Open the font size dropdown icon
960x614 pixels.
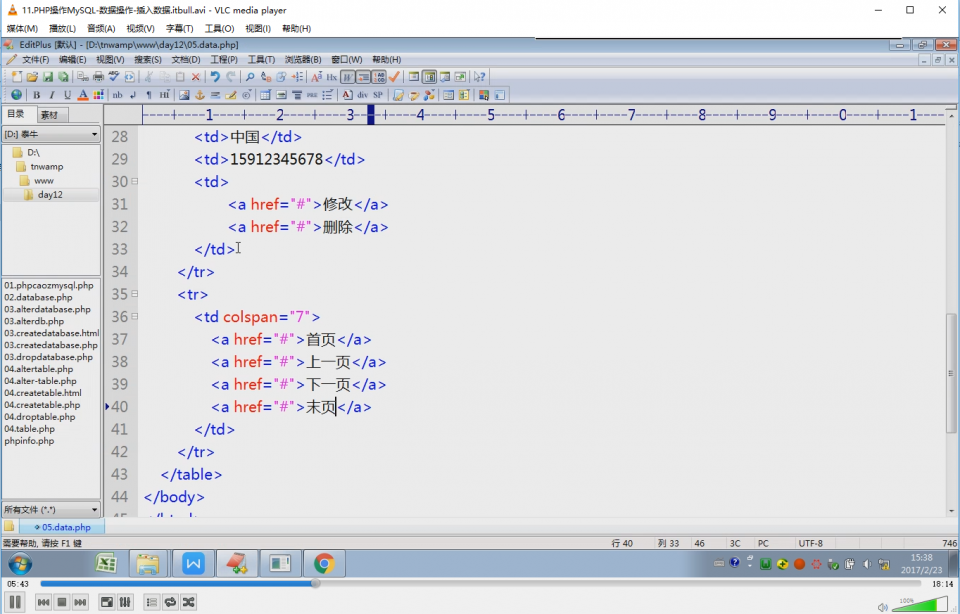click(317, 77)
